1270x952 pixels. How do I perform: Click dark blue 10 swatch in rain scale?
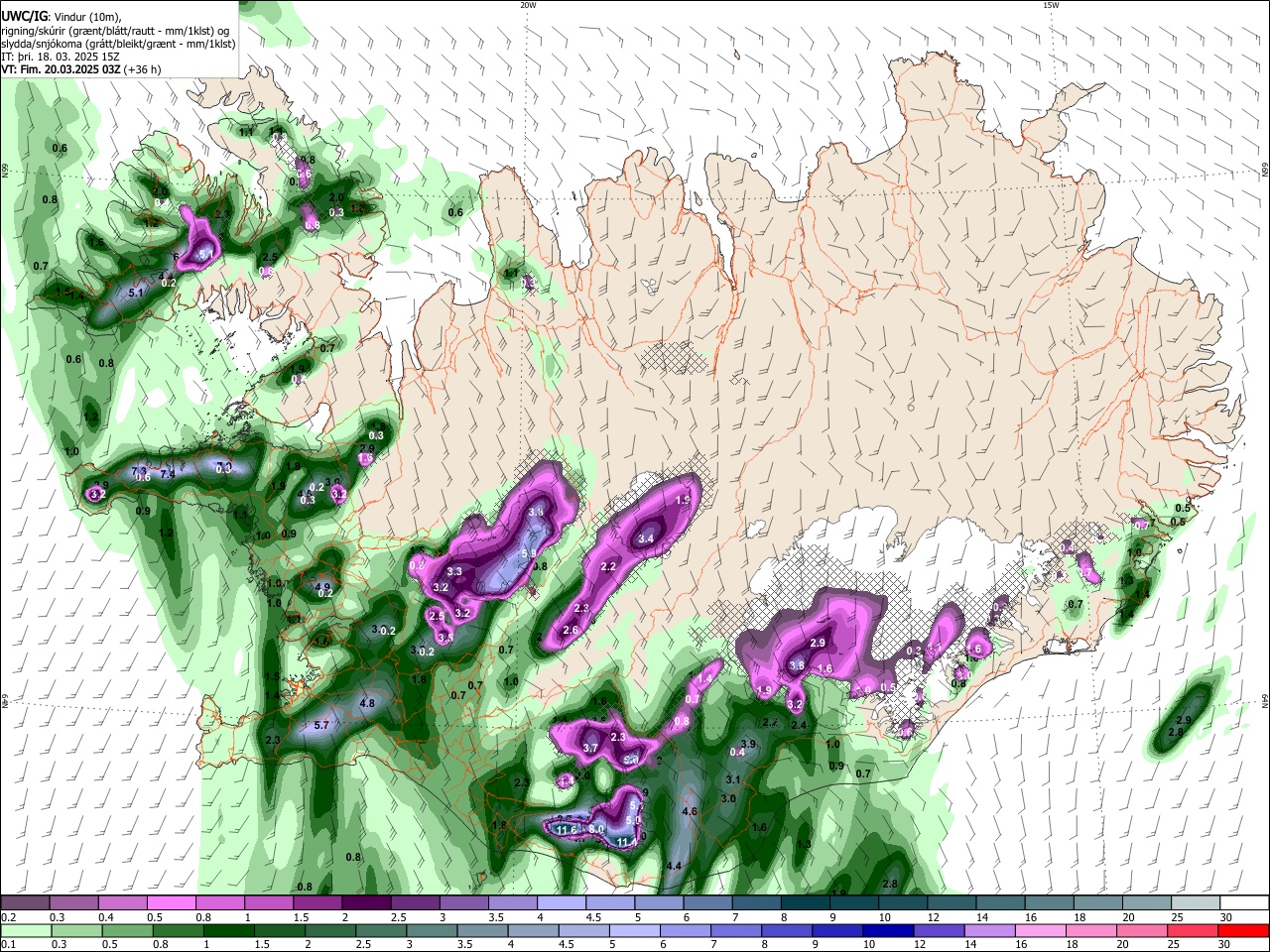pyautogui.click(x=888, y=930)
